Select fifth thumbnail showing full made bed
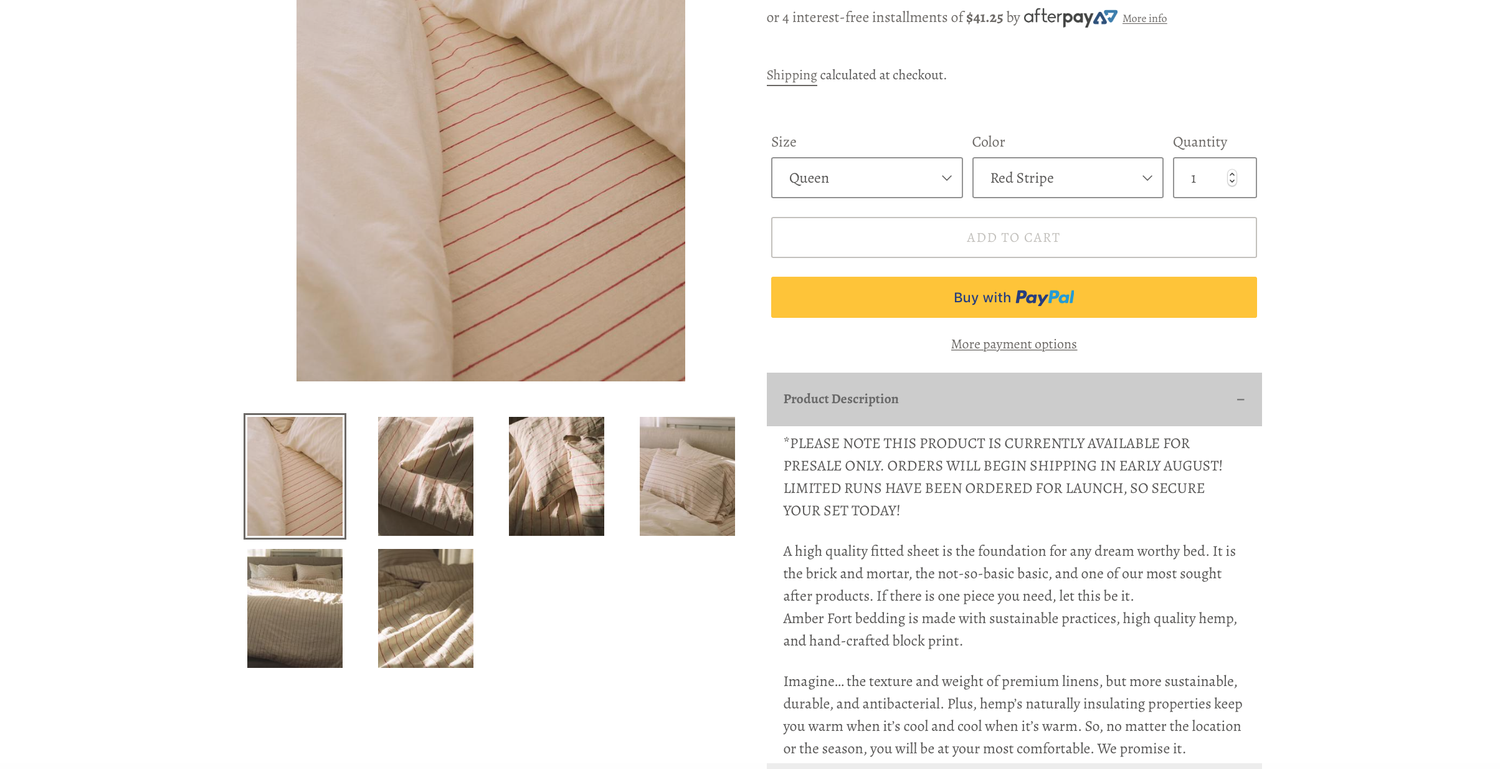Screen dimensions: 1500x769 [x=295, y=608]
